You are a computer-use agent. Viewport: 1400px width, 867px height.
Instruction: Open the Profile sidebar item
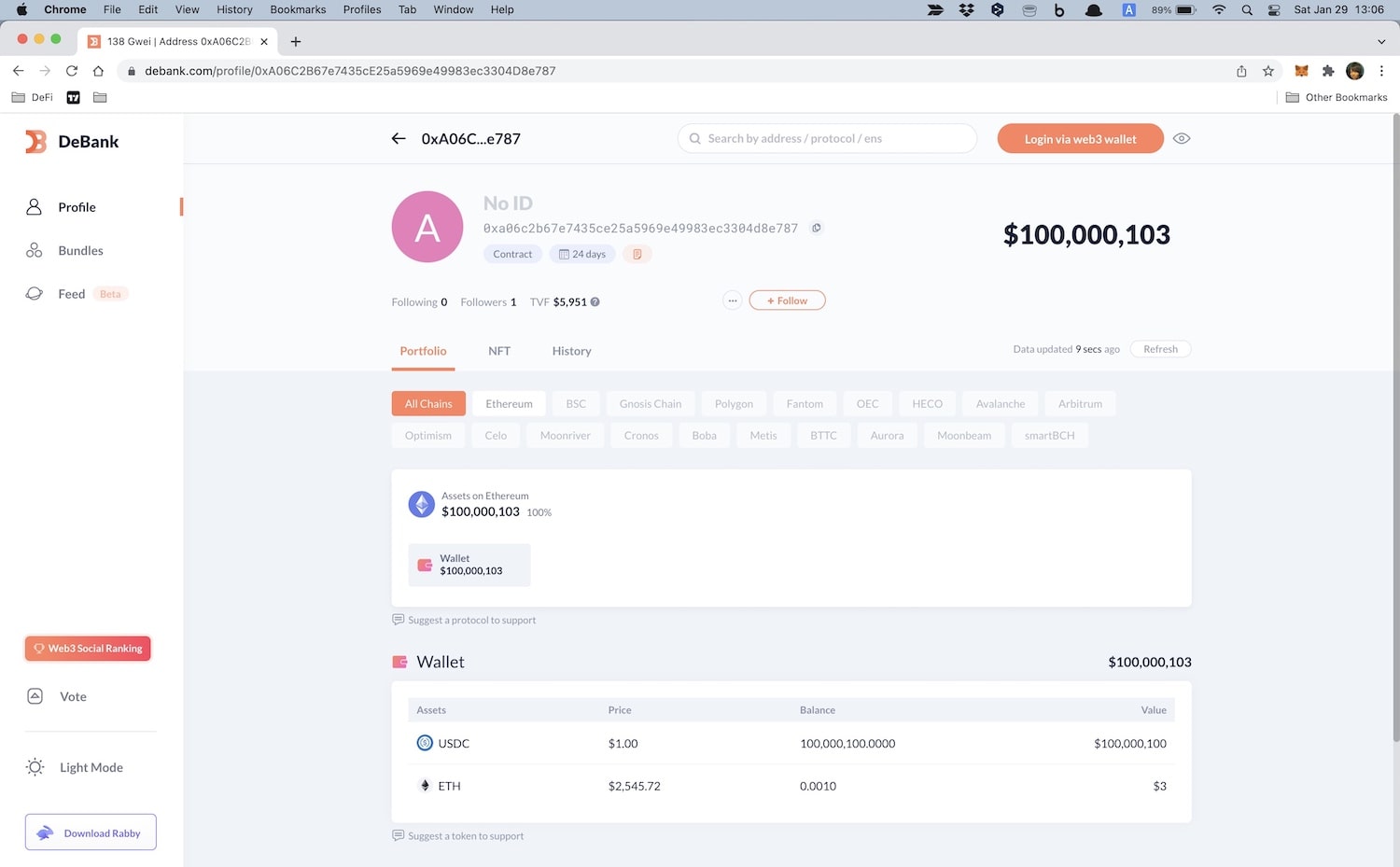[x=77, y=207]
